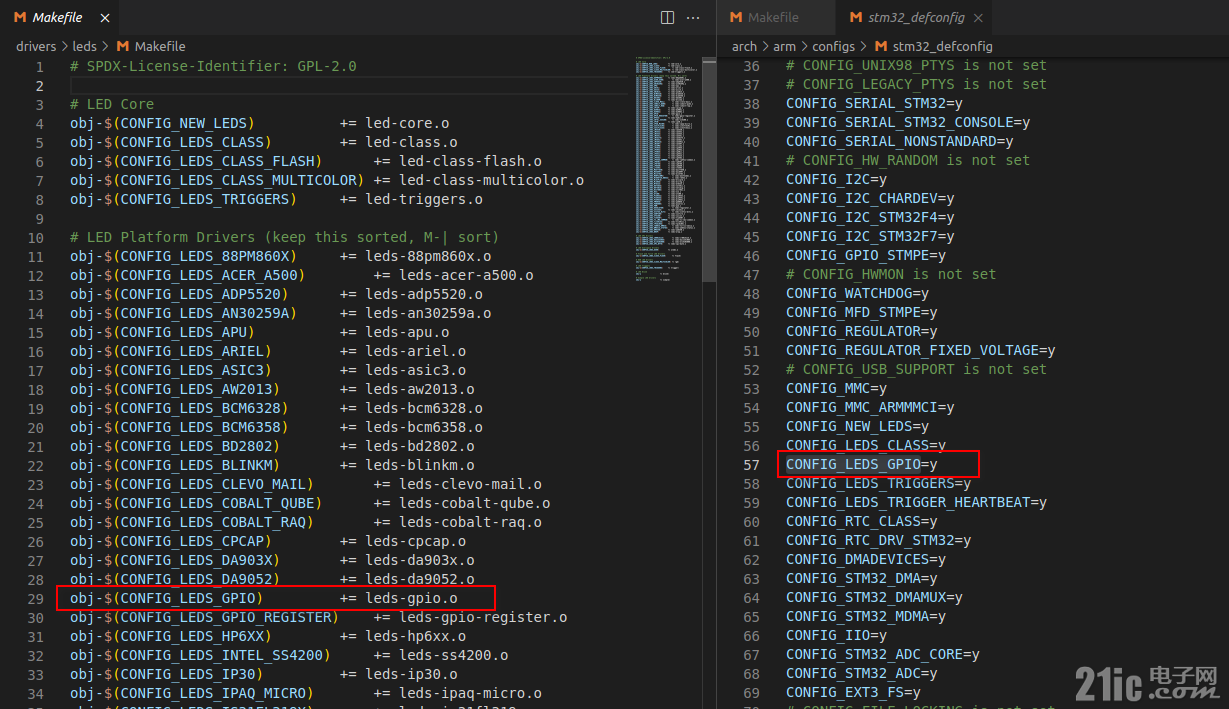Close the stm32_defconfig tab
Screen dimensions: 1229x709
pyautogui.click(x=978, y=18)
